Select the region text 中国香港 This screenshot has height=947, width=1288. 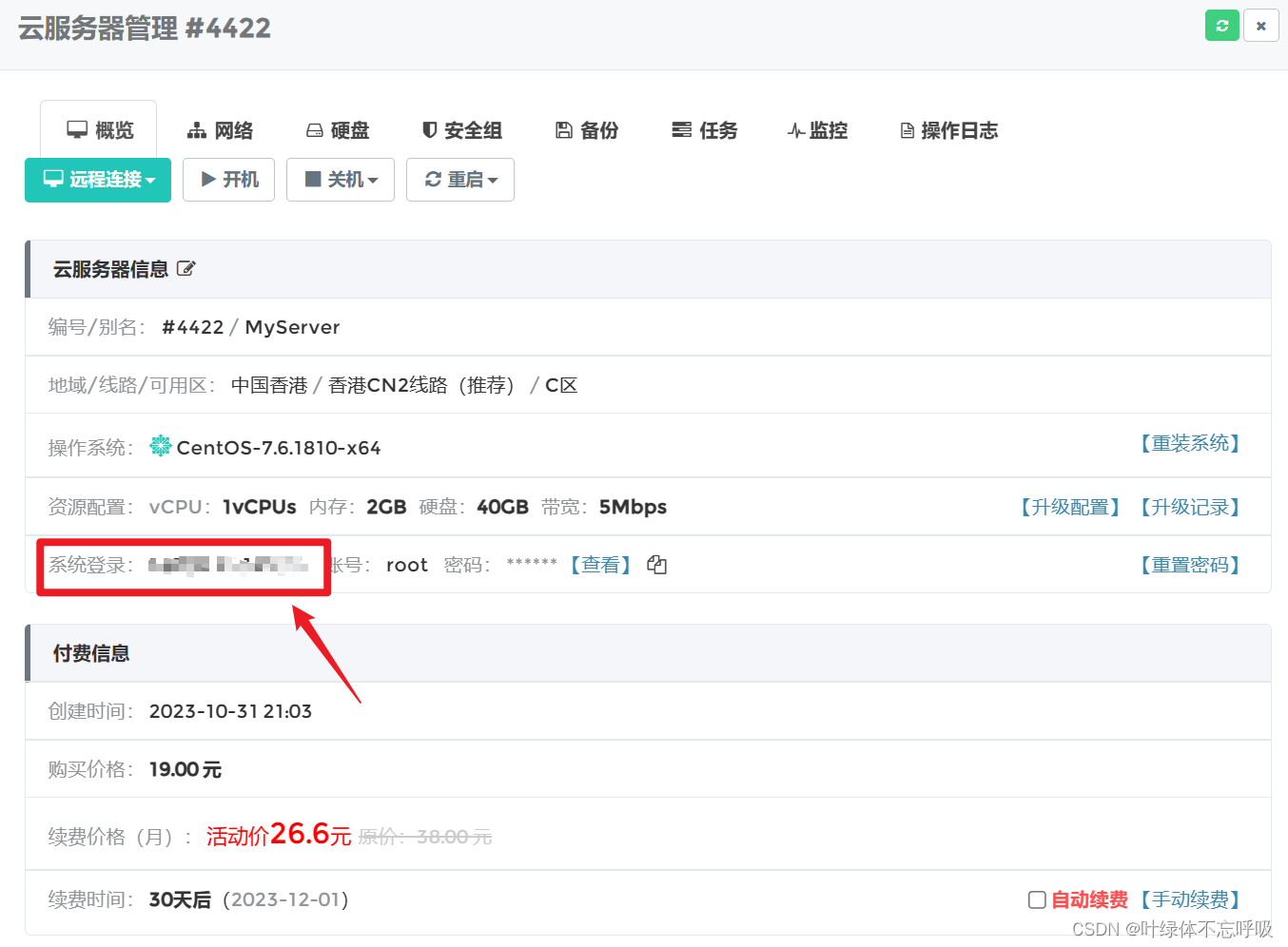pyautogui.click(x=269, y=385)
